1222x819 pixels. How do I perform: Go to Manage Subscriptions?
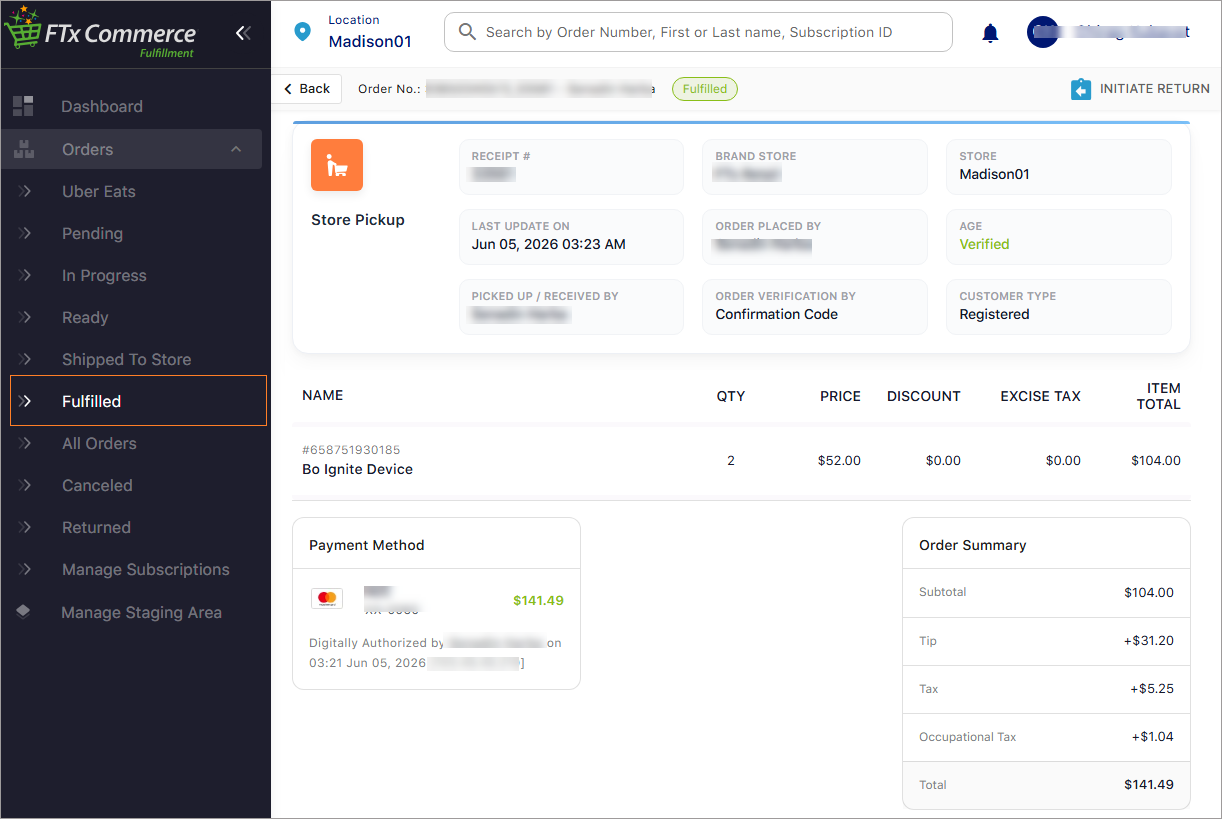[x=146, y=569]
